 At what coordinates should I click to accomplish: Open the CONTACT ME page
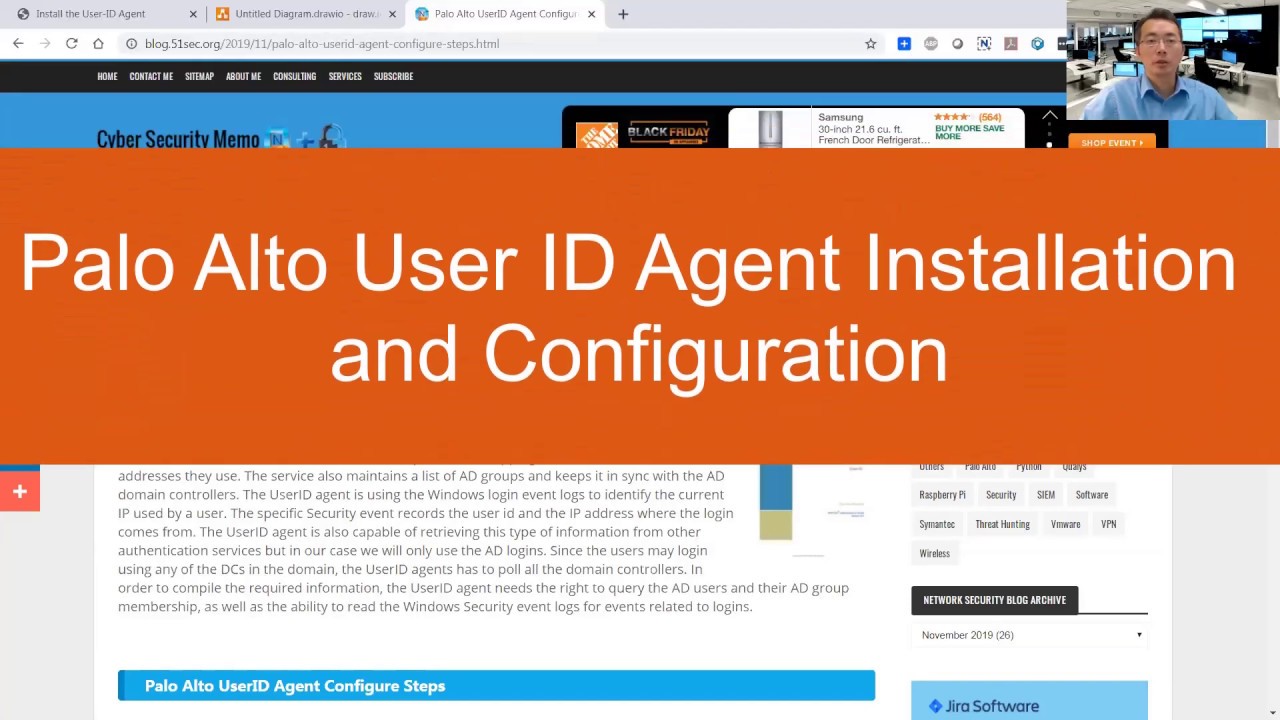pyautogui.click(x=151, y=76)
